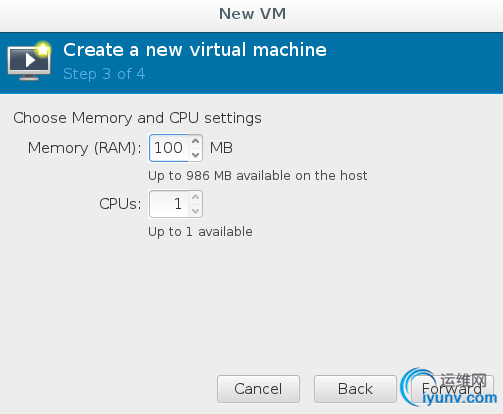Click 'Up to 986 MB available' hint

point(258,176)
